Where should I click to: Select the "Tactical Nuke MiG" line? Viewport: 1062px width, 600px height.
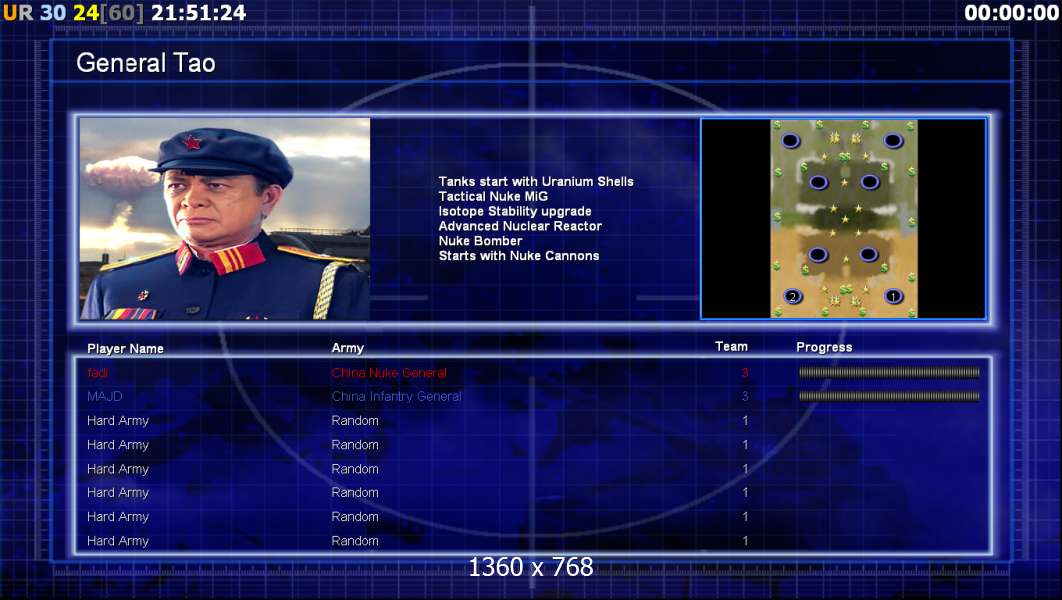(493, 196)
